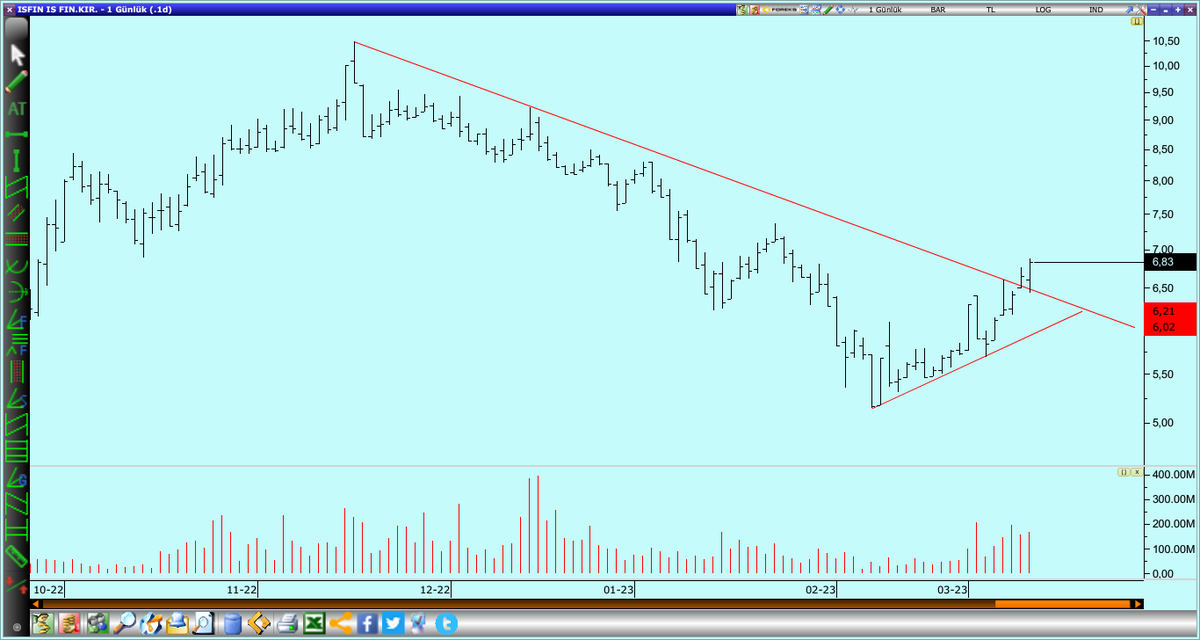Select the S-marked angle fan tool
Screen dimensions: 1200x640
coord(17,397)
